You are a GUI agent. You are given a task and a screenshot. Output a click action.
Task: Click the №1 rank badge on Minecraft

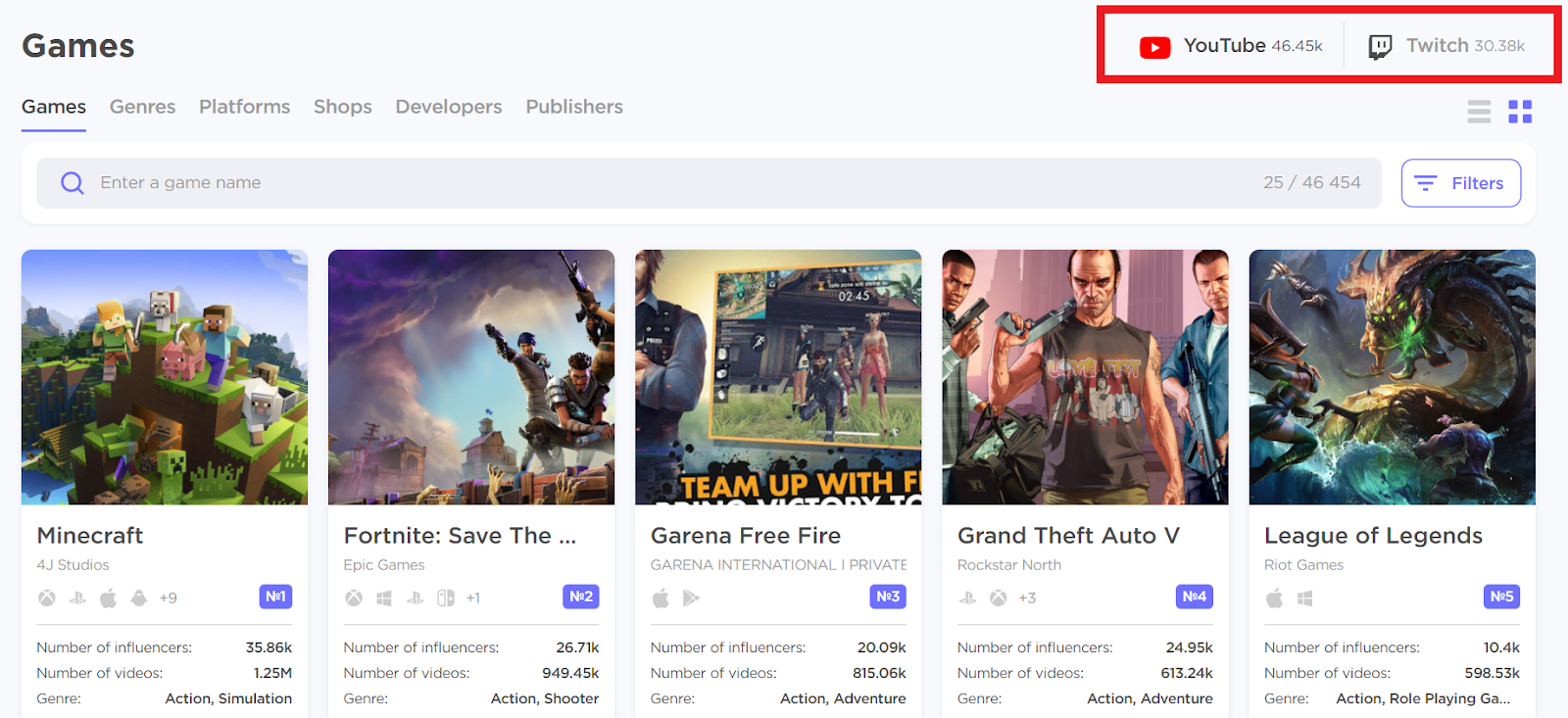275,597
